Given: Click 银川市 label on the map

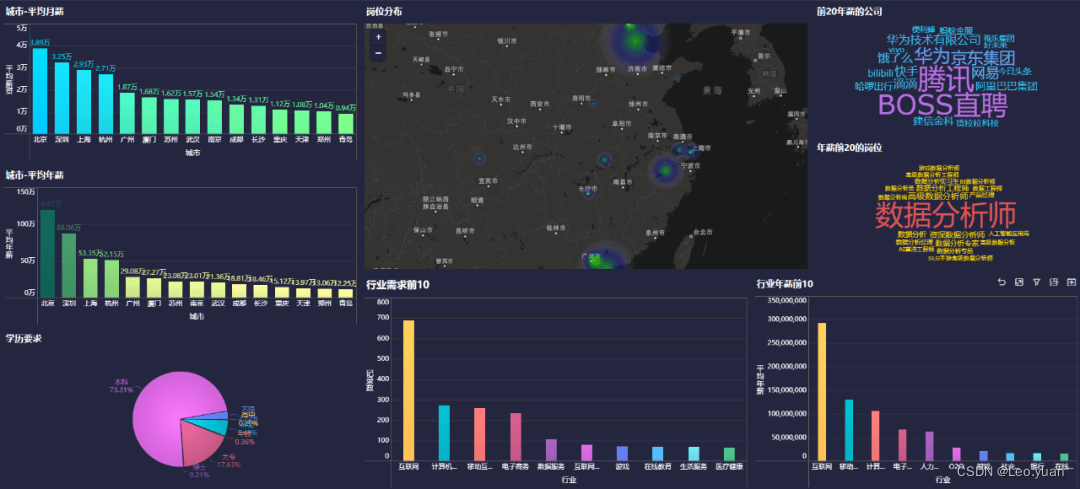Looking at the screenshot, I should click(508, 41).
